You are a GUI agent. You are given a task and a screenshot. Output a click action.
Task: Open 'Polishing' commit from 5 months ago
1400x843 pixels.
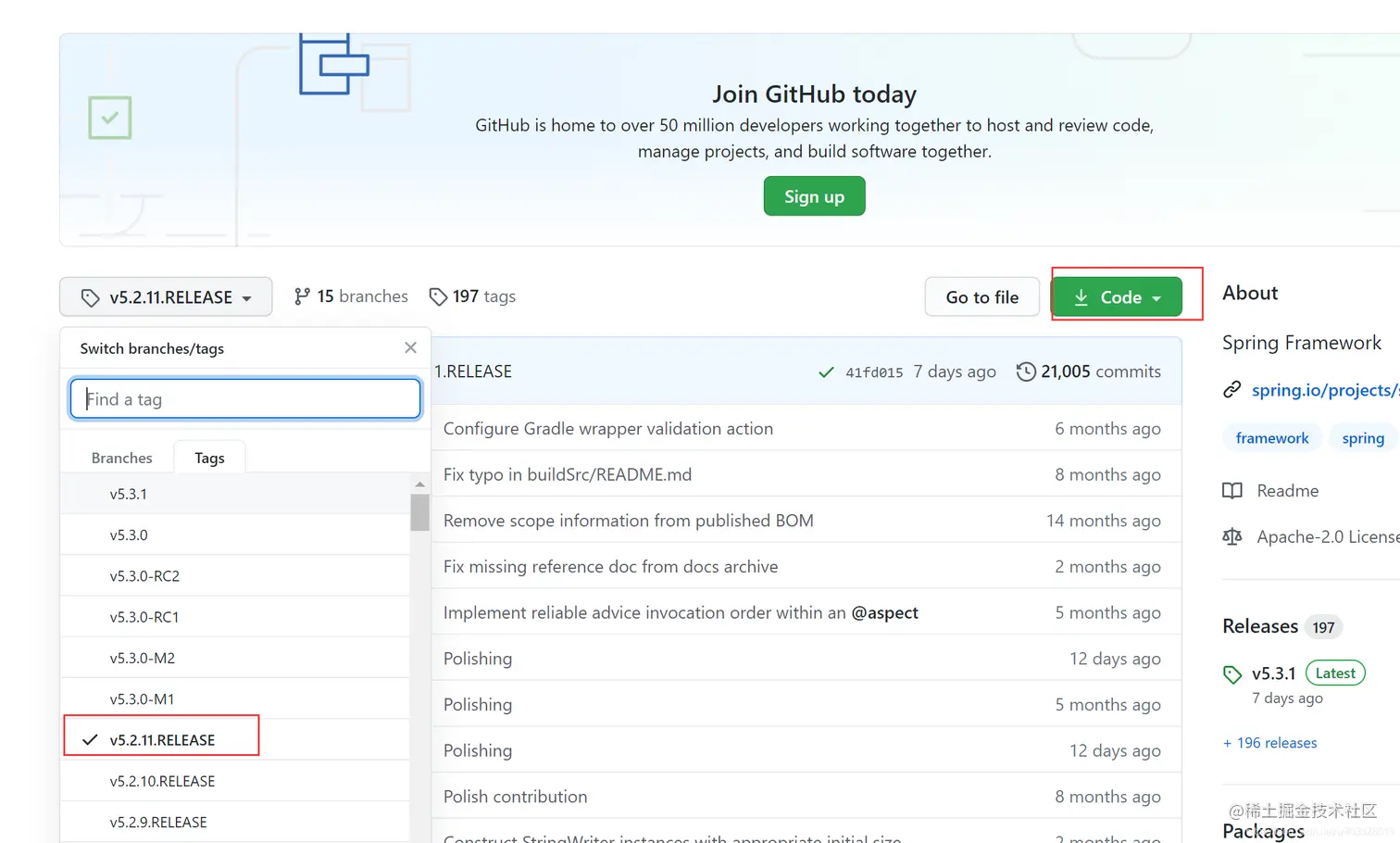point(478,704)
